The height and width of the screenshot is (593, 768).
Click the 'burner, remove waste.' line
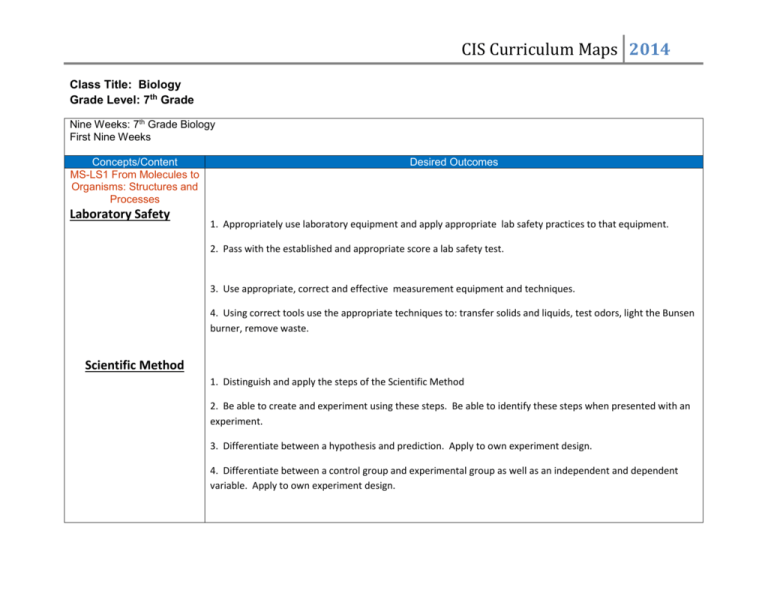260,329
